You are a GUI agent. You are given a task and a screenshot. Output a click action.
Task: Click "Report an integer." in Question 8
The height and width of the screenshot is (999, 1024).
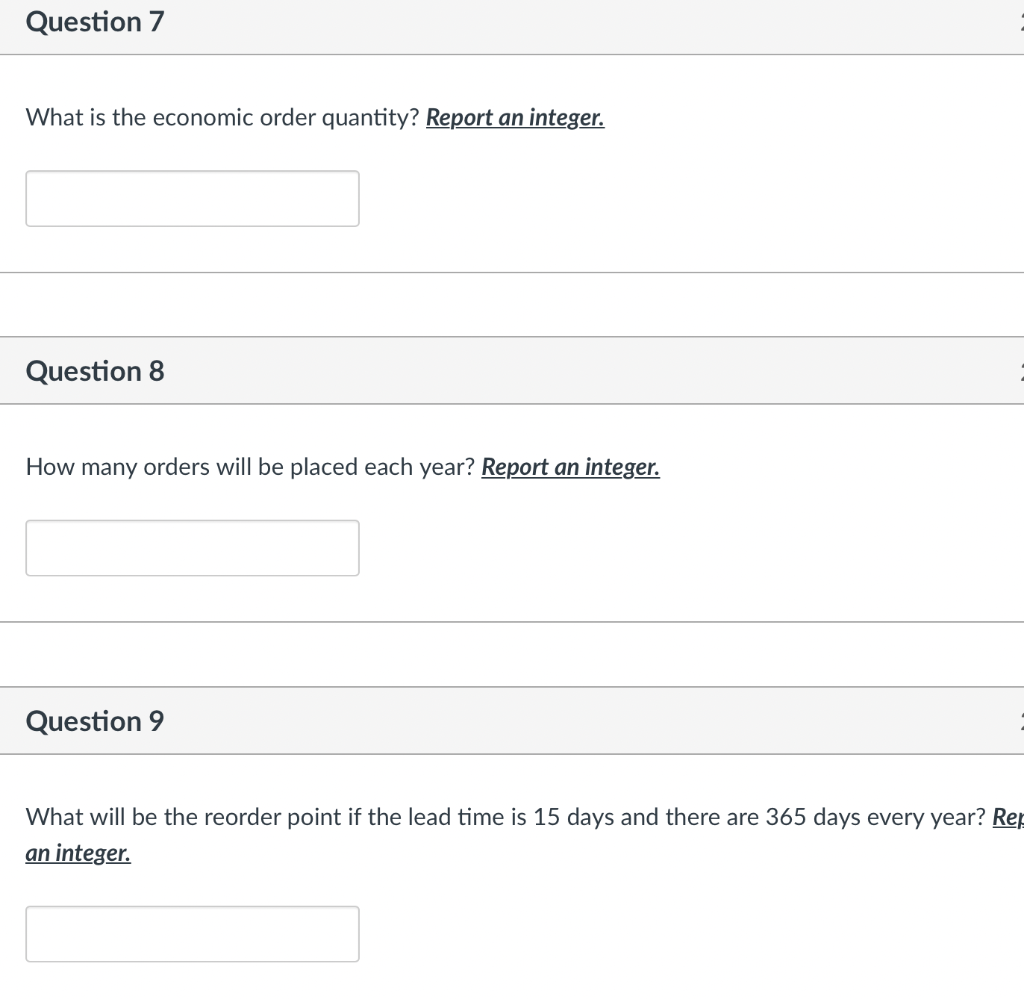(570, 467)
